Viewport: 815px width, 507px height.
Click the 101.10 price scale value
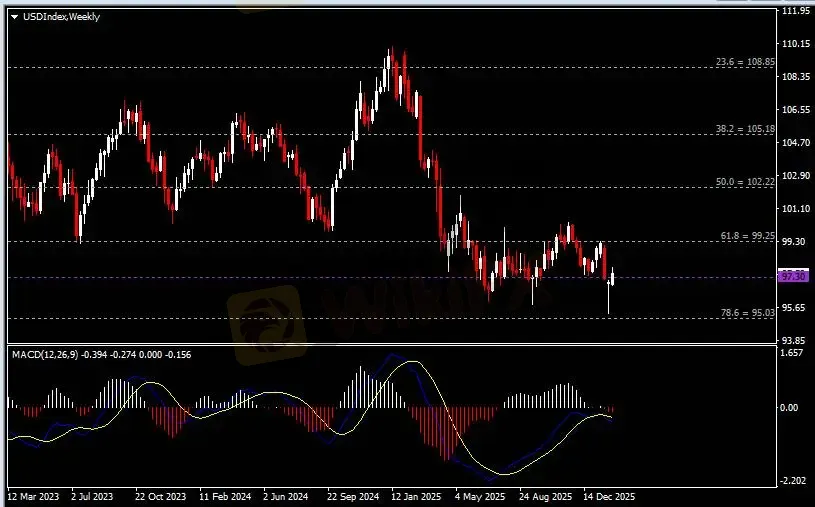796,209
